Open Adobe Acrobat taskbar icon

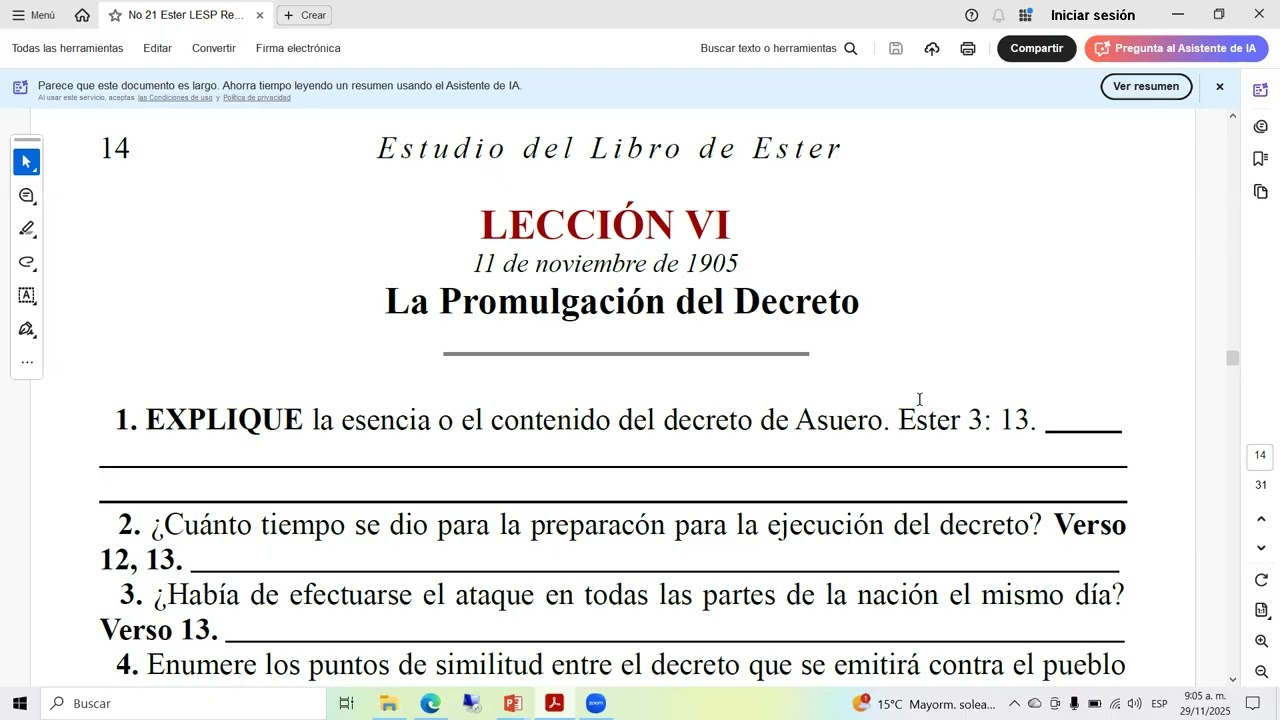tap(554, 704)
